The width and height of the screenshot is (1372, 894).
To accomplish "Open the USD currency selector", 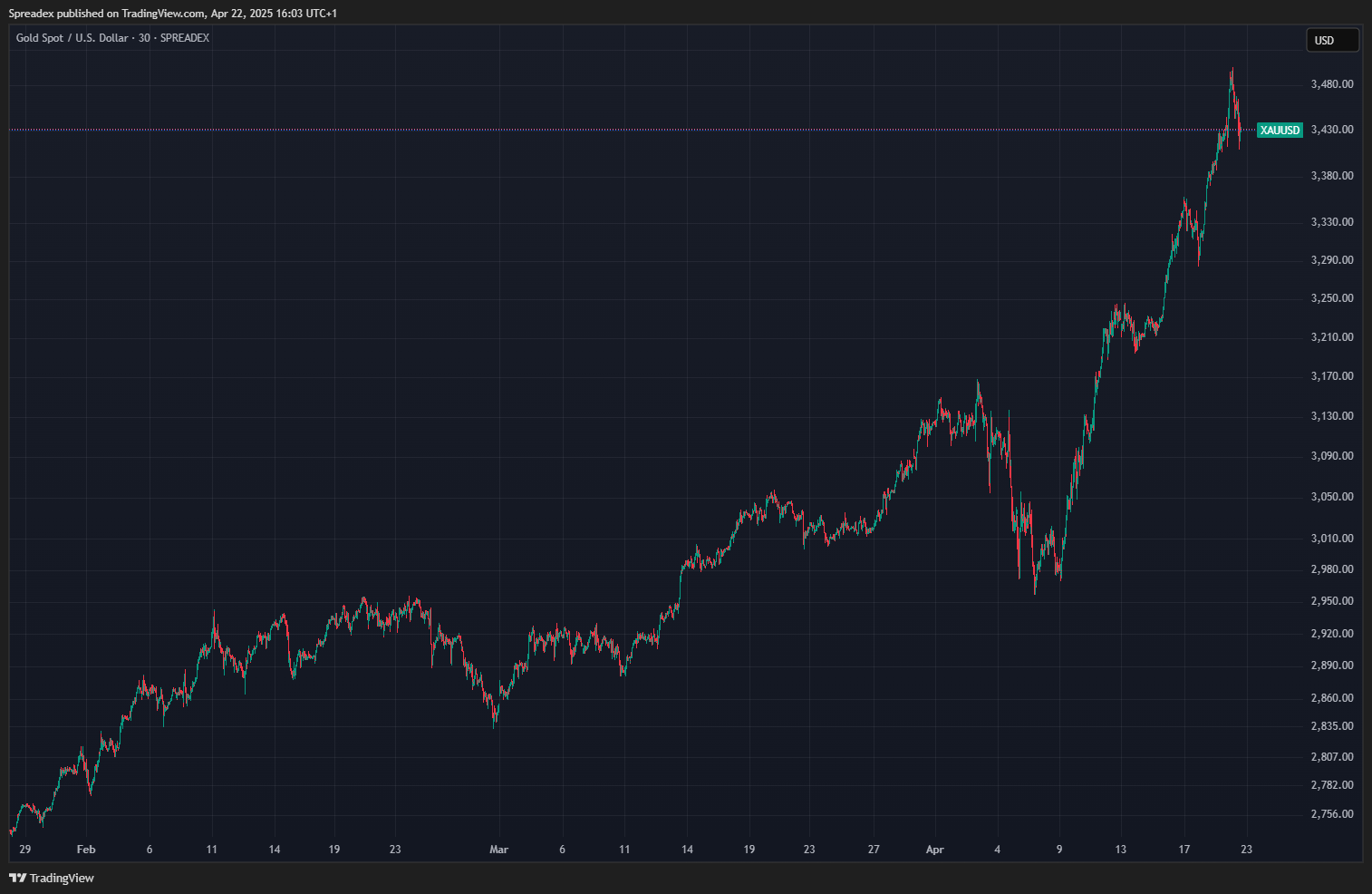I will [1332, 40].
